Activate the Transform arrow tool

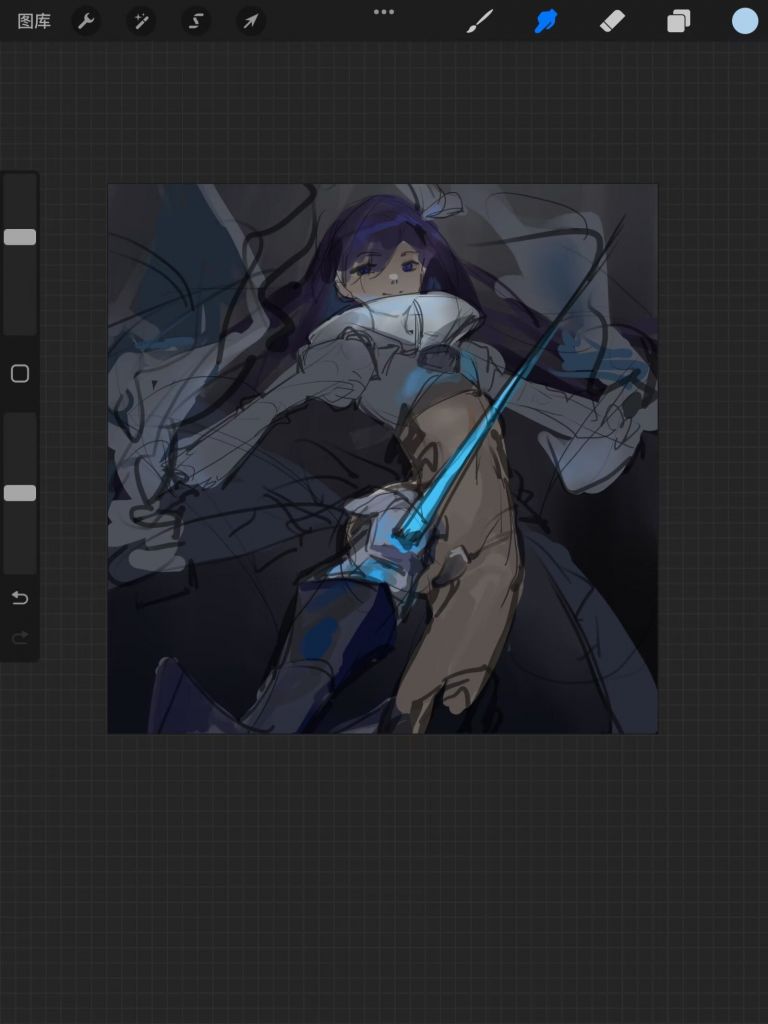click(250, 21)
